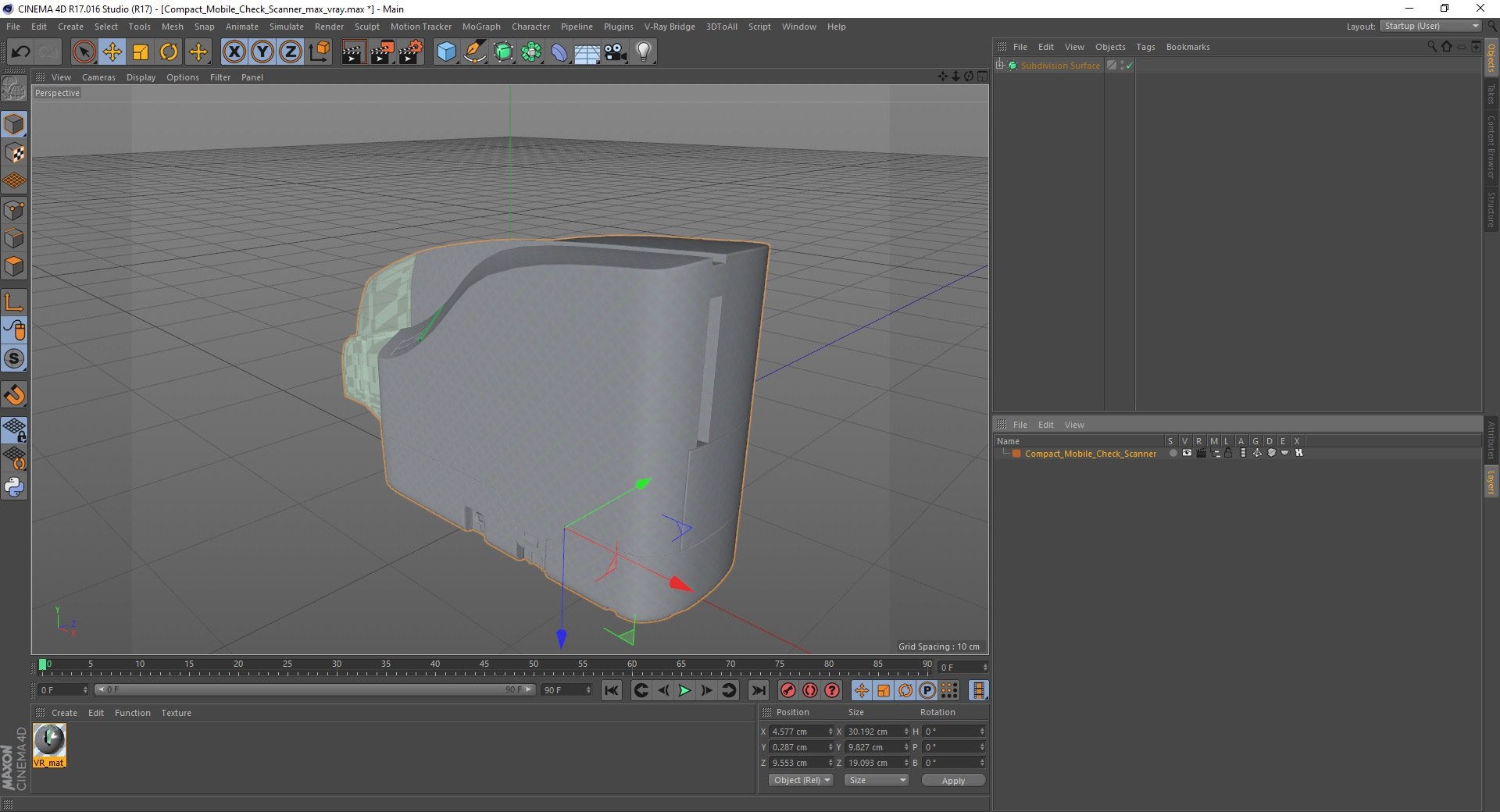Add a Light object
Image resolution: width=1500 pixels, height=812 pixels.
644,52
